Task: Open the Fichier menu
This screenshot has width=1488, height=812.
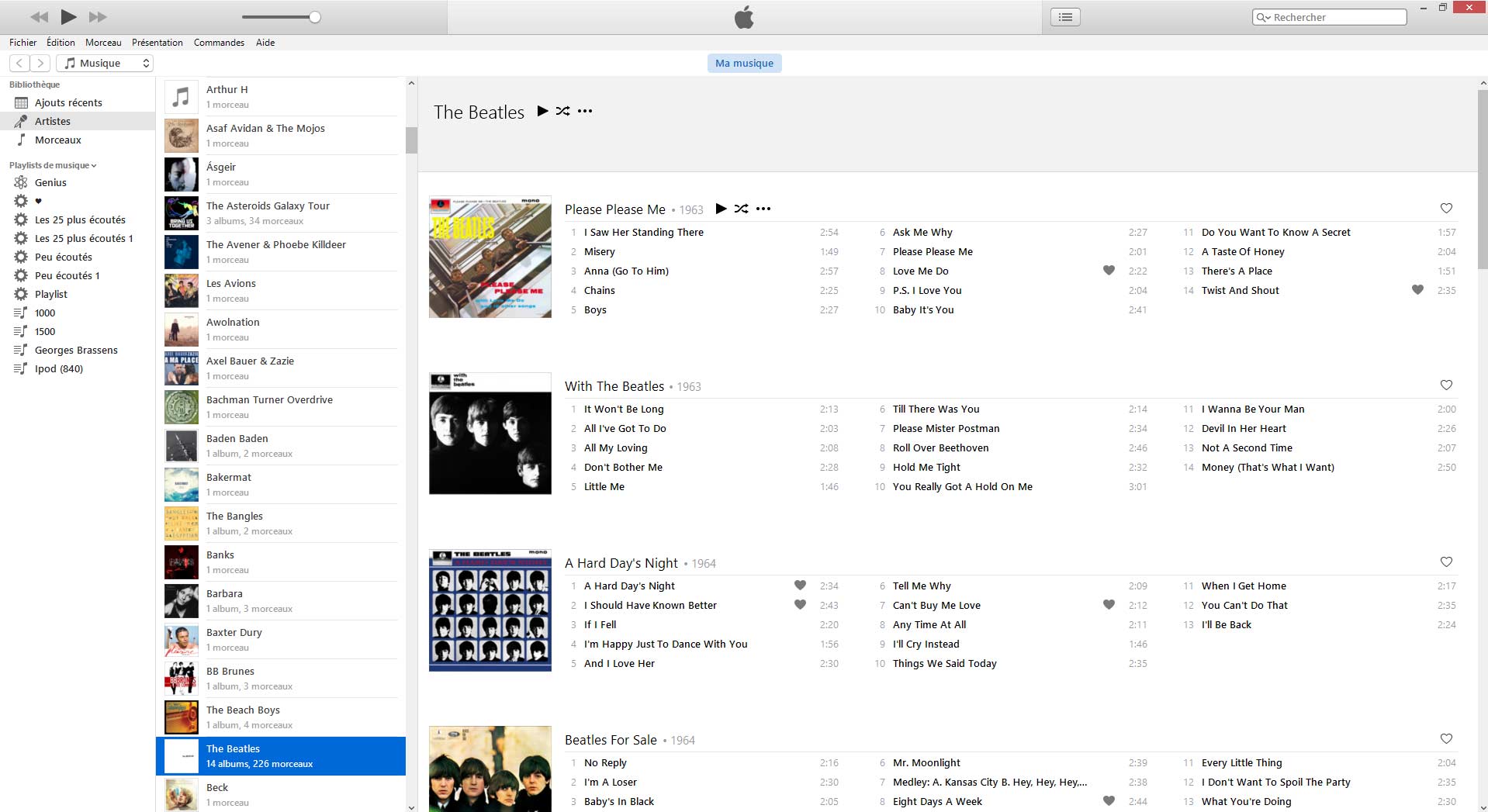Action: (x=23, y=43)
